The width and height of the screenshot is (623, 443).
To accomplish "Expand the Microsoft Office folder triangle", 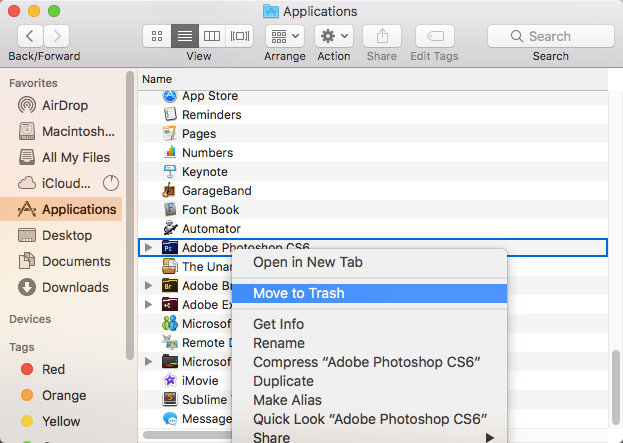I will coord(149,362).
